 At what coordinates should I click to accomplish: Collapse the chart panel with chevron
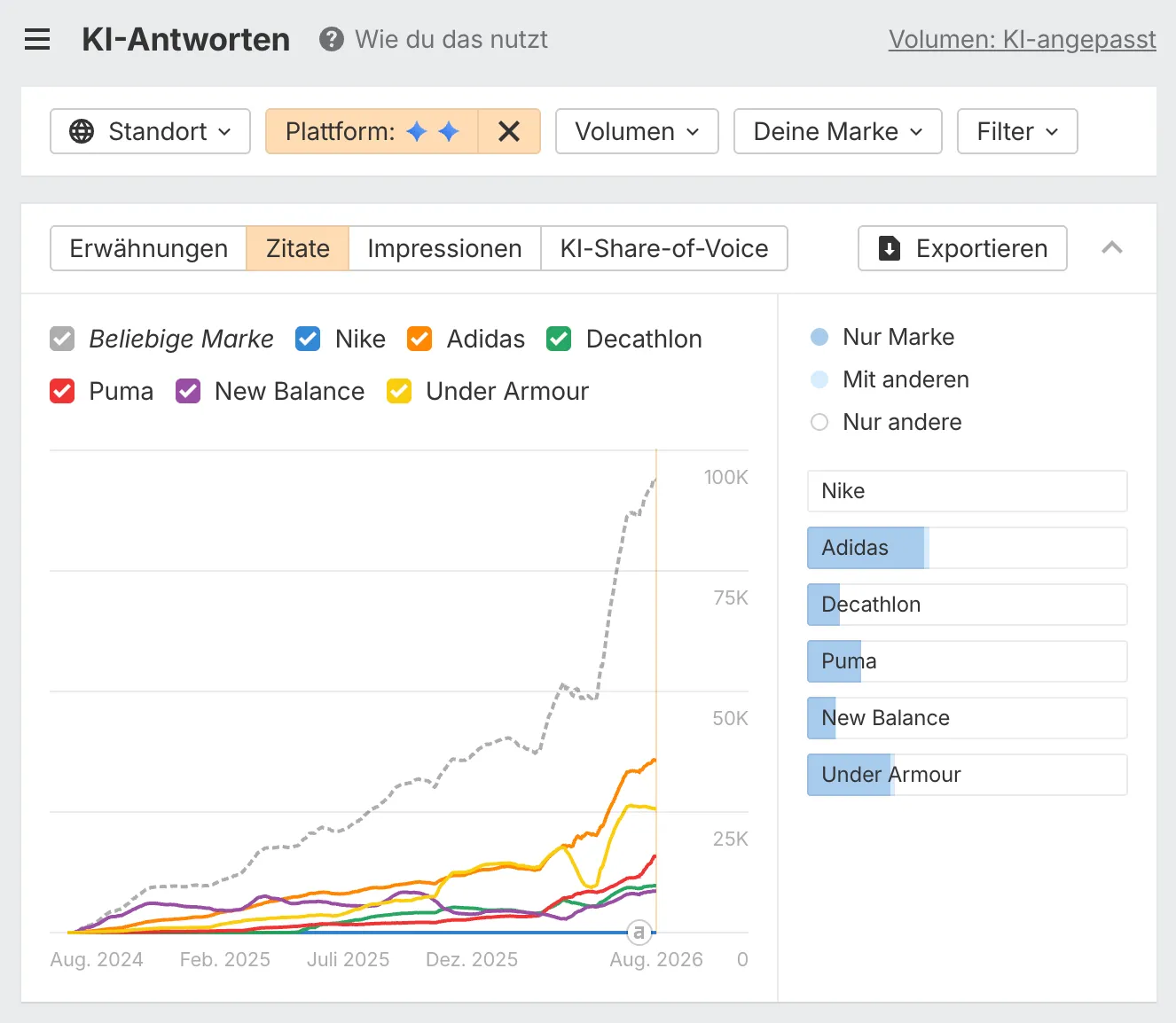click(1112, 248)
